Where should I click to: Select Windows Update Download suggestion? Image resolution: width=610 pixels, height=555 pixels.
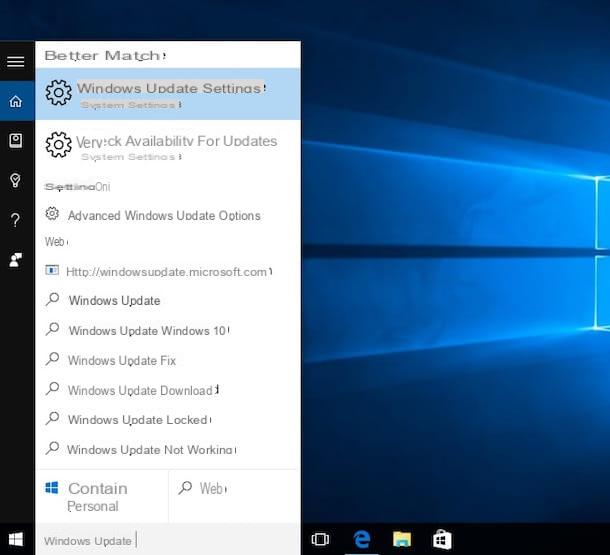(x=168, y=390)
